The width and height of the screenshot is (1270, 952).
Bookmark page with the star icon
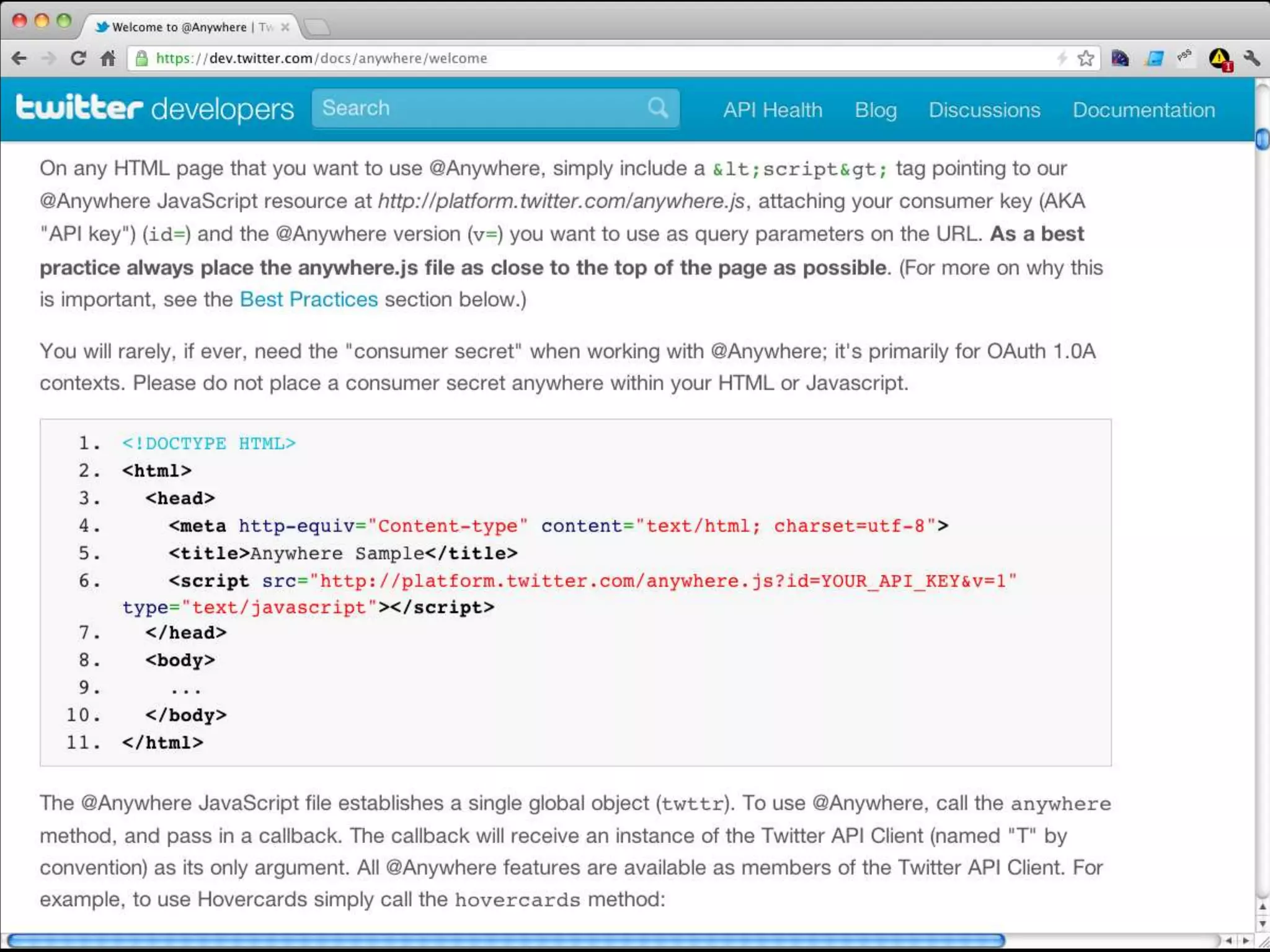point(1085,58)
